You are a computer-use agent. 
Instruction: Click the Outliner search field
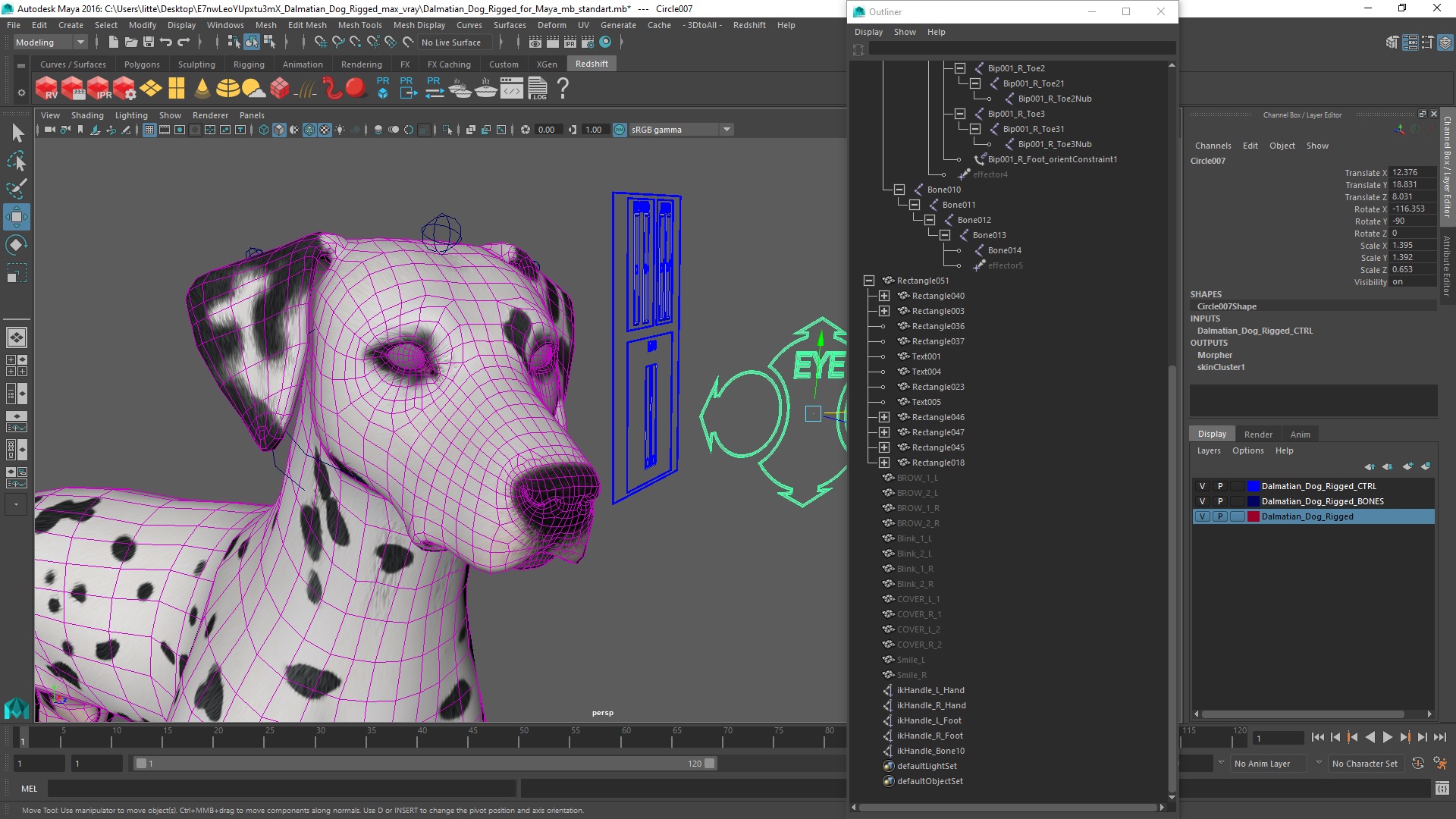(x=1021, y=49)
